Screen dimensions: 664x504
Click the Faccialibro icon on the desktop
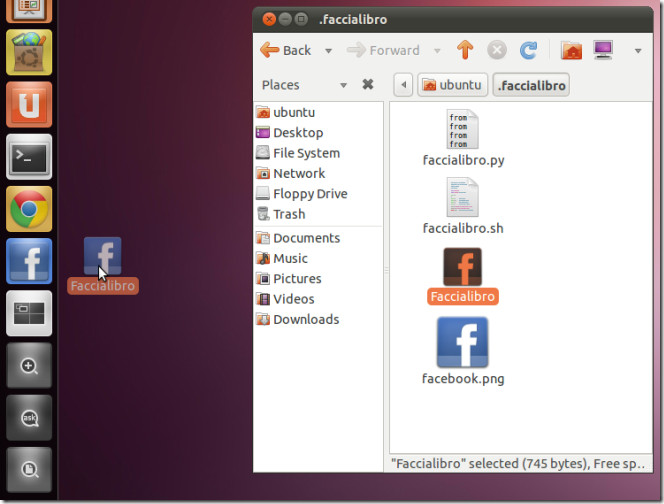click(x=102, y=265)
